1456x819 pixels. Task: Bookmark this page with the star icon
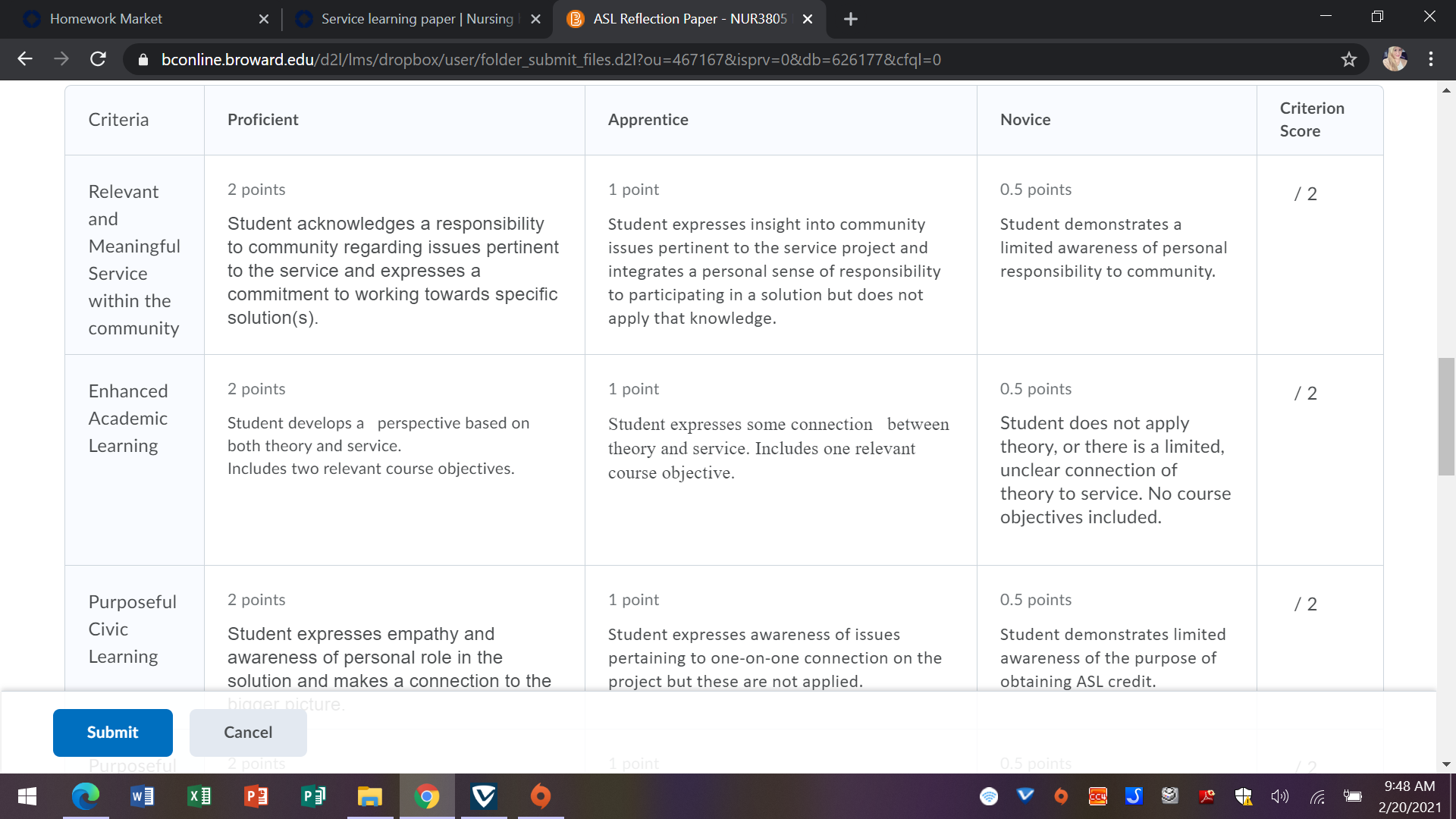click(1348, 59)
